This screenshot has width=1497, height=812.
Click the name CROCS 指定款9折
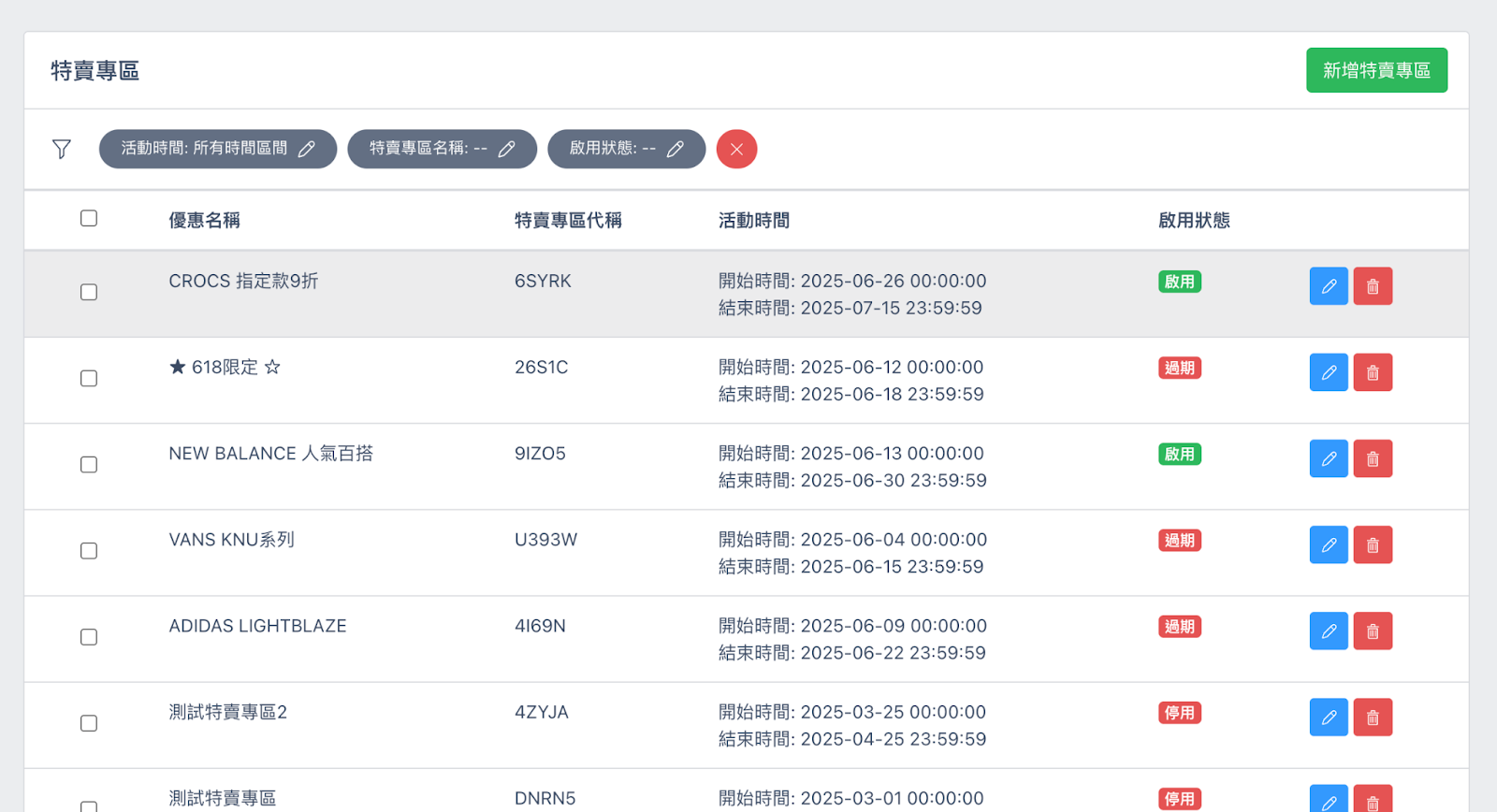pyautogui.click(x=243, y=281)
